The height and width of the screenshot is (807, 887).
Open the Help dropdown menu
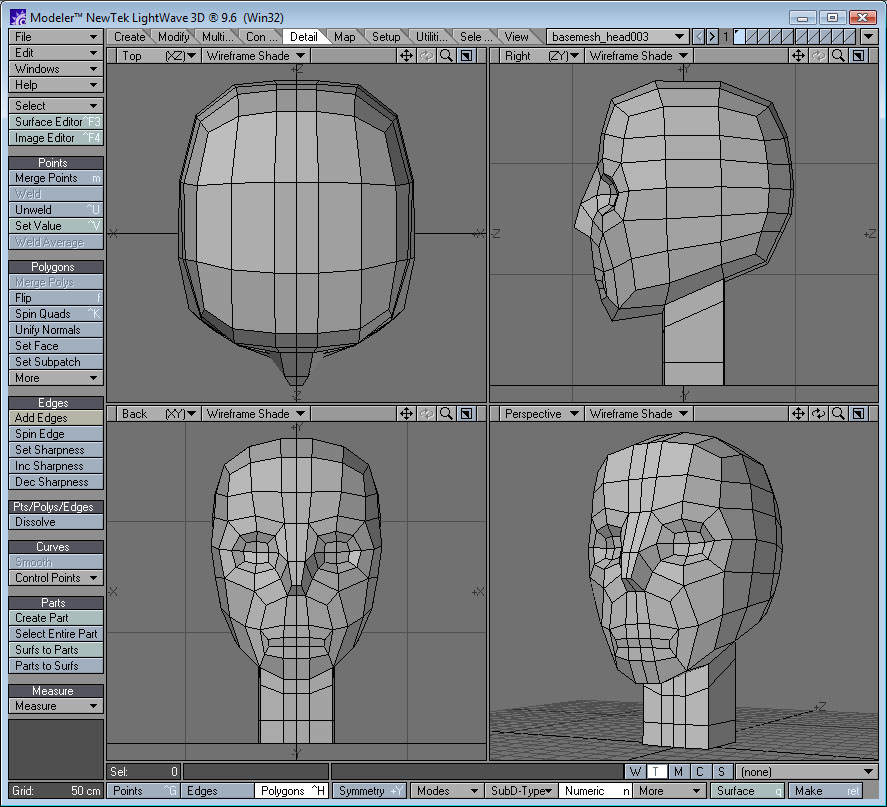click(56, 85)
